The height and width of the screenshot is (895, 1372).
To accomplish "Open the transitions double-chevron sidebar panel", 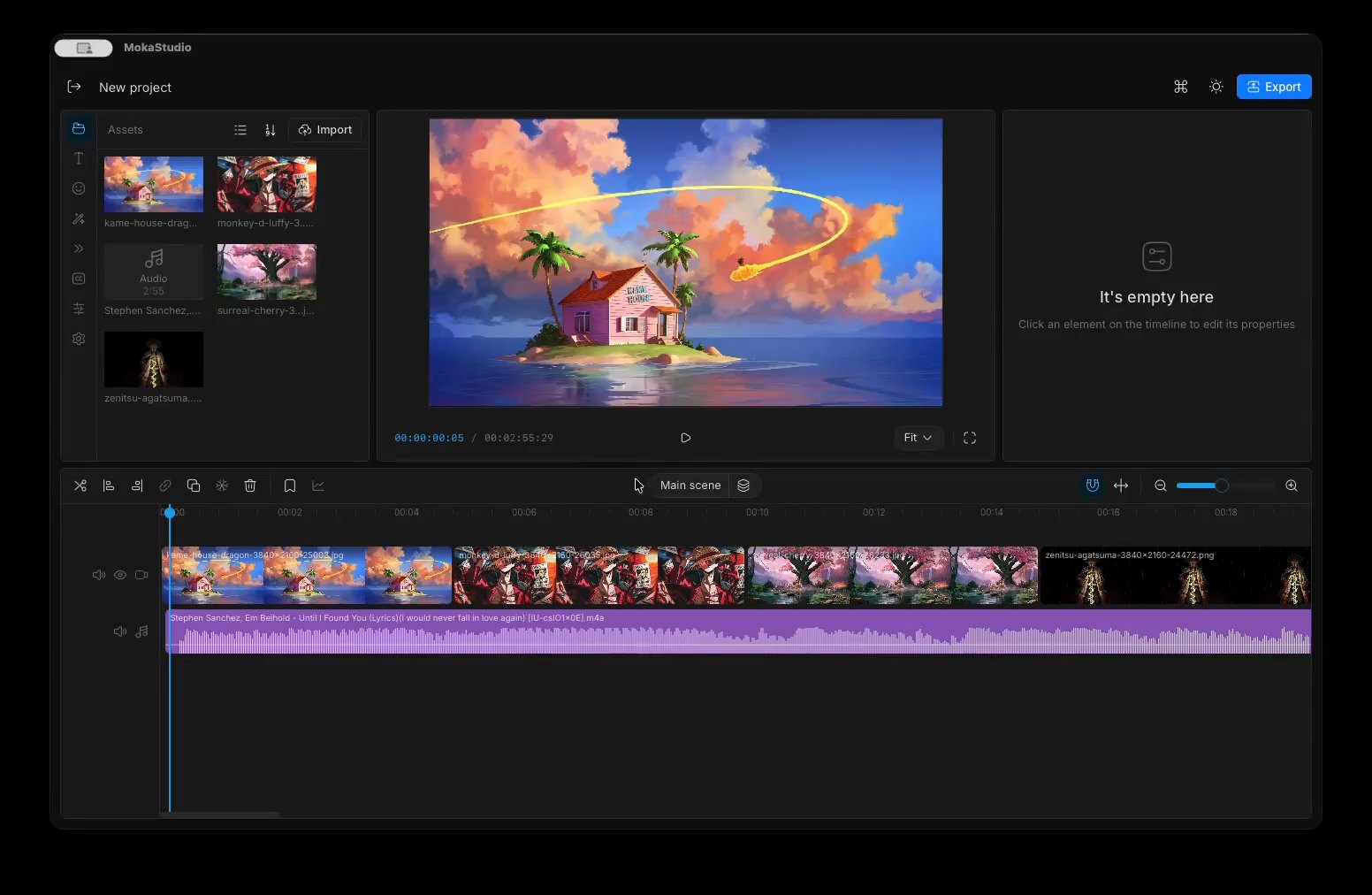I will (79, 249).
